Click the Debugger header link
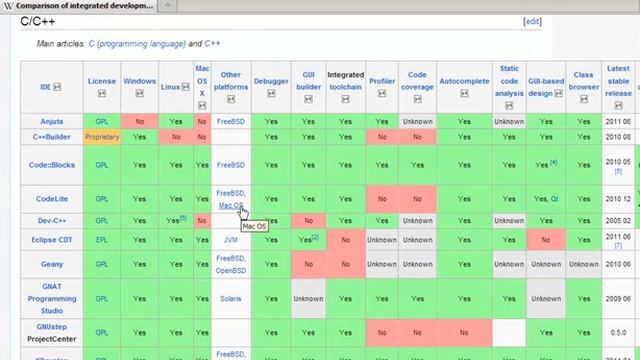 click(271, 81)
